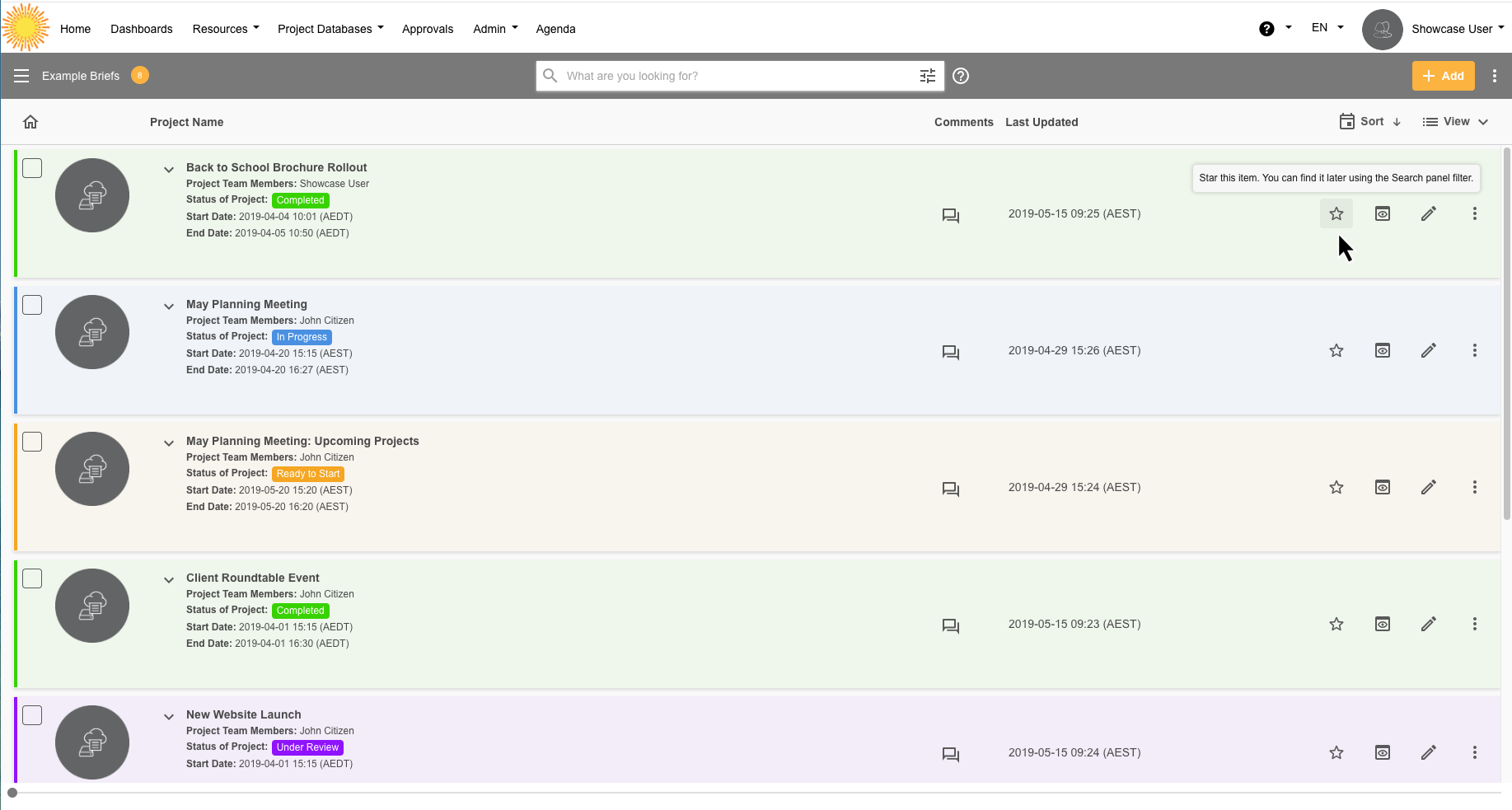Sort the list using Sort button
Image resolution: width=1512 pixels, height=810 pixels.
tap(1370, 122)
